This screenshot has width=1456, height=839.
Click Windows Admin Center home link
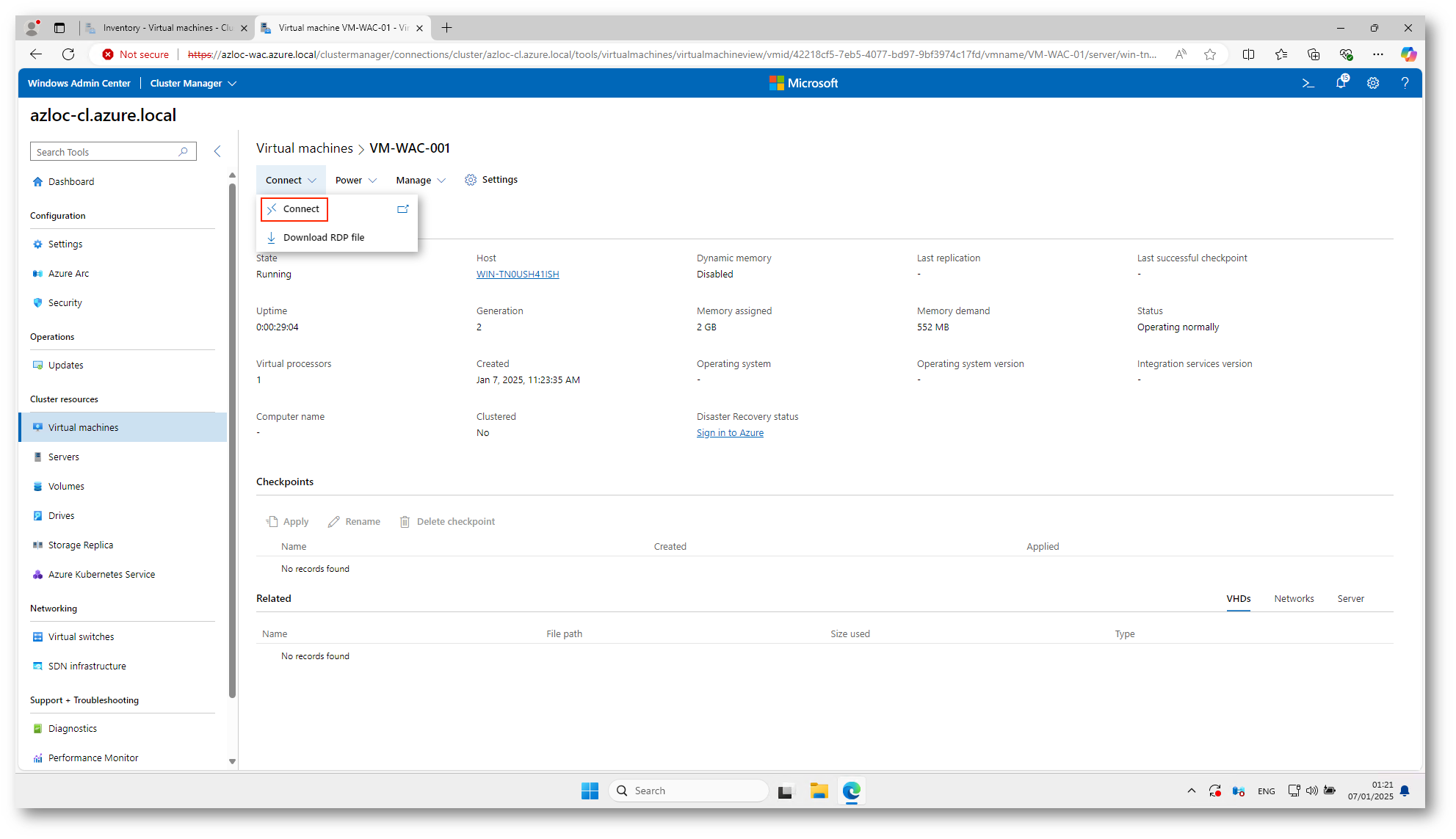click(x=79, y=84)
